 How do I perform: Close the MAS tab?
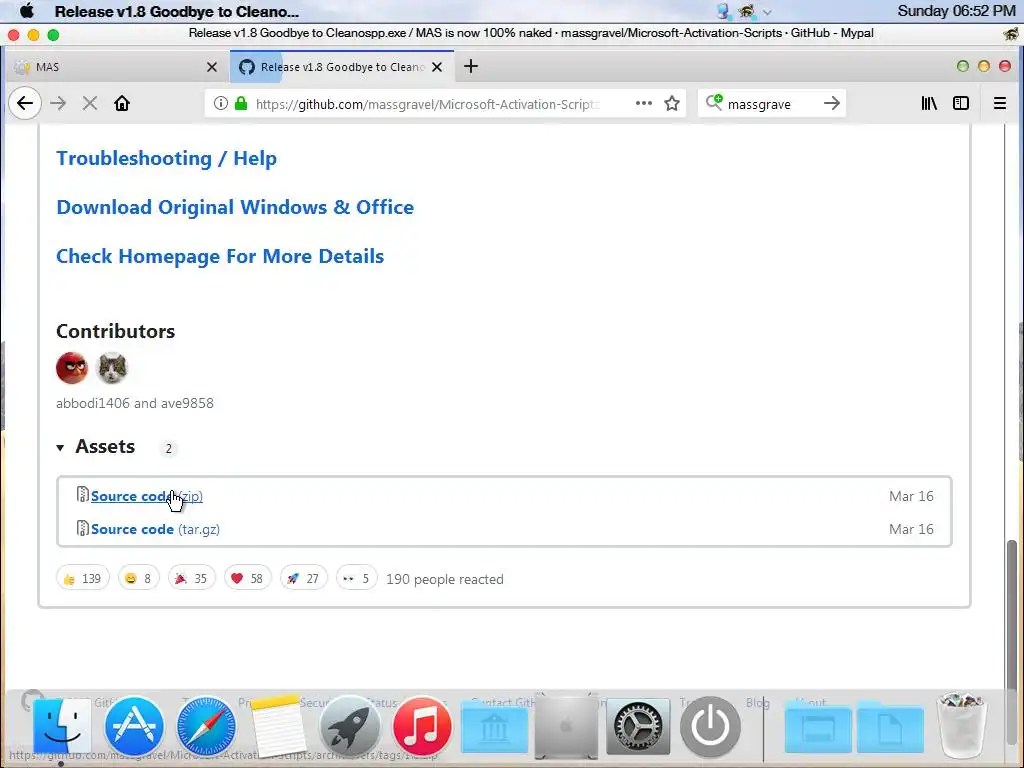[x=212, y=67]
